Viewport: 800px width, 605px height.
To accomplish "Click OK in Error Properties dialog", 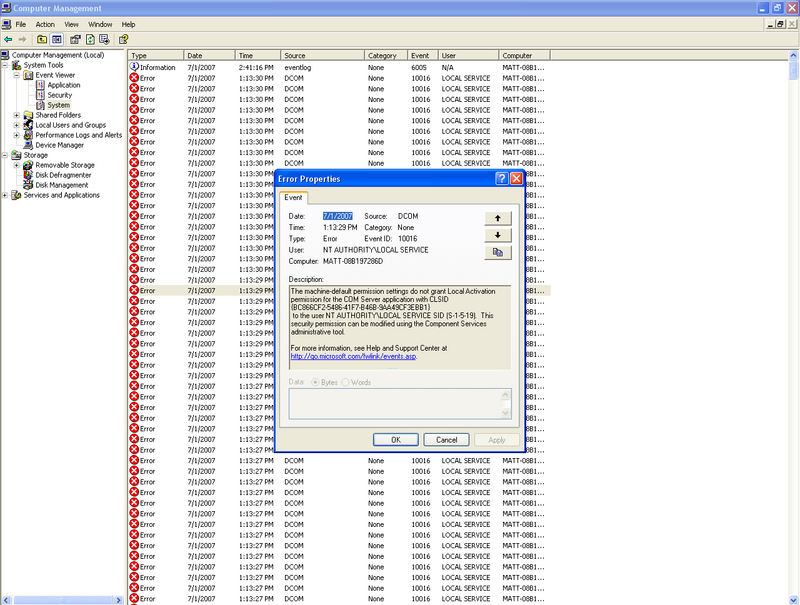I will (395, 440).
